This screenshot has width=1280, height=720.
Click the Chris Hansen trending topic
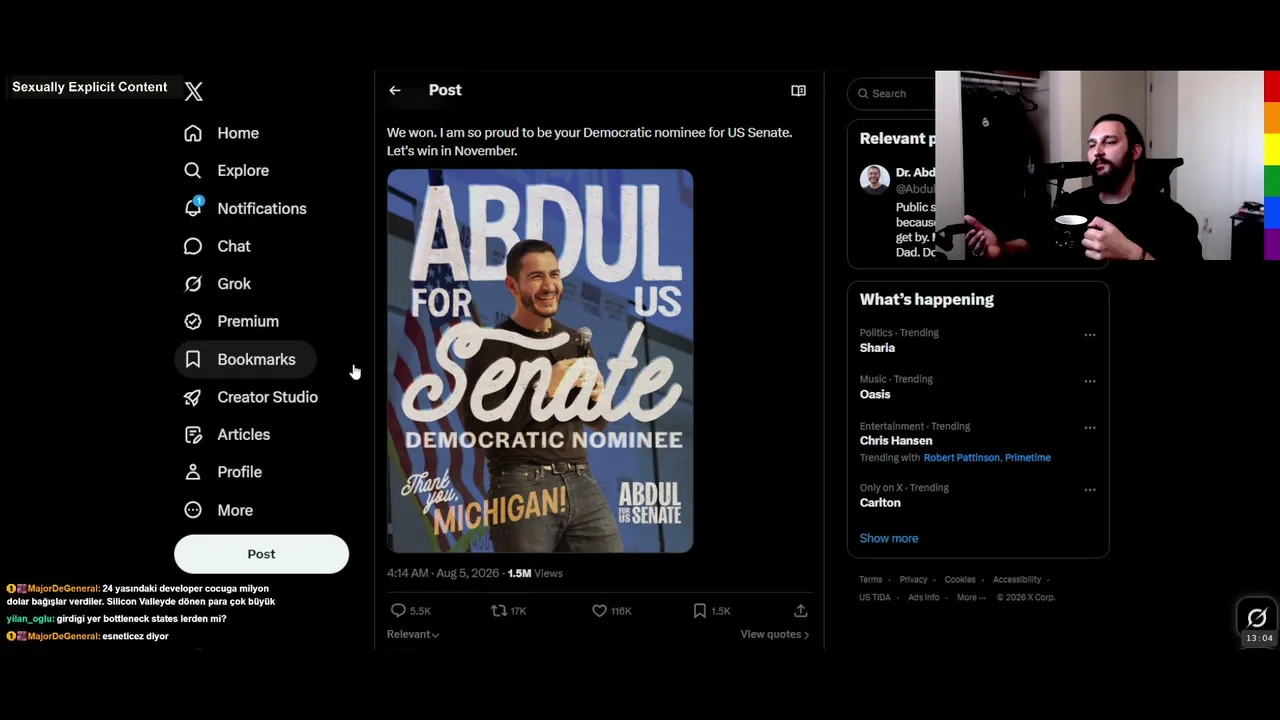tap(896, 440)
